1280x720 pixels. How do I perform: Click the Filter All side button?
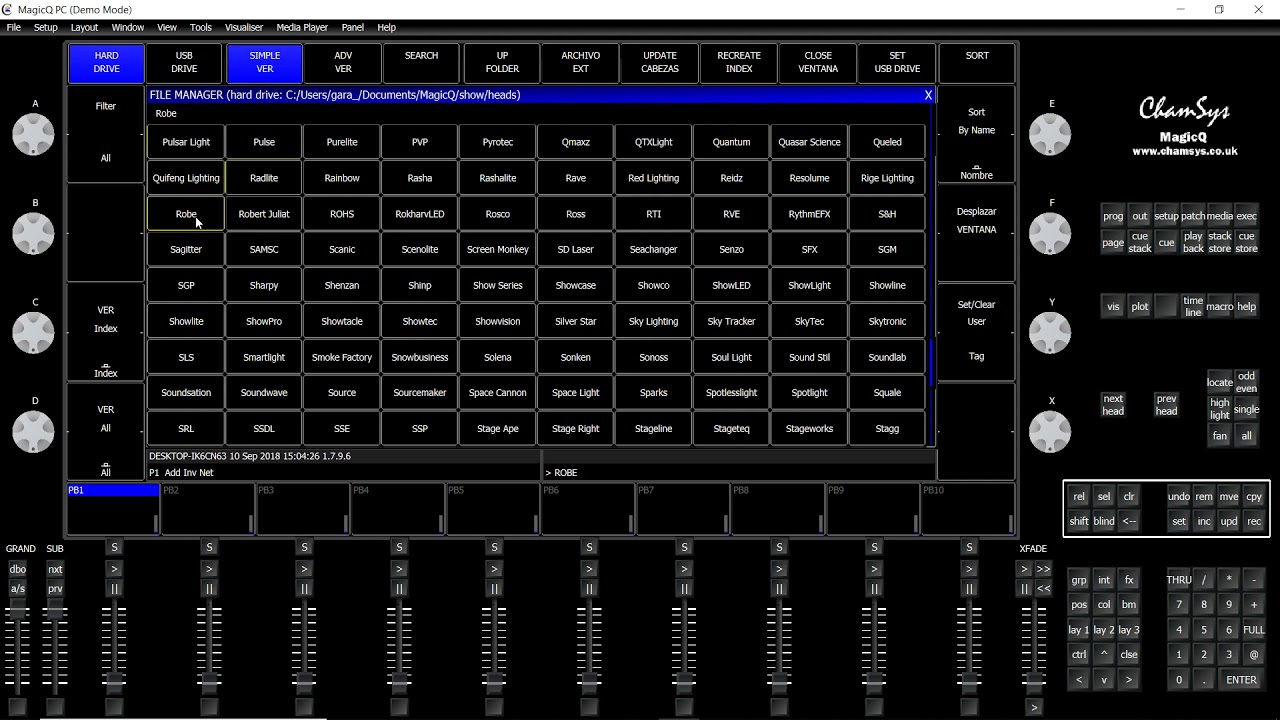(106, 134)
